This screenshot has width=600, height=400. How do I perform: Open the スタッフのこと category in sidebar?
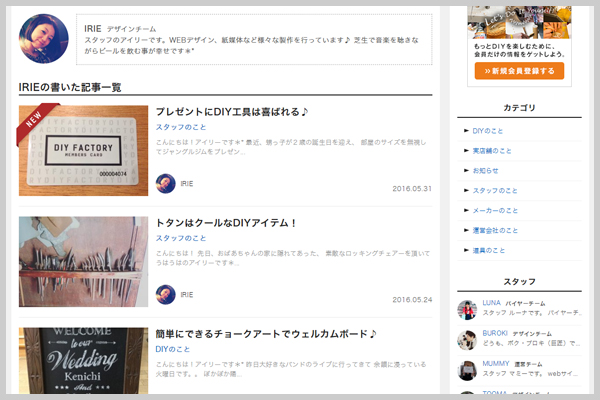tap(495, 191)
